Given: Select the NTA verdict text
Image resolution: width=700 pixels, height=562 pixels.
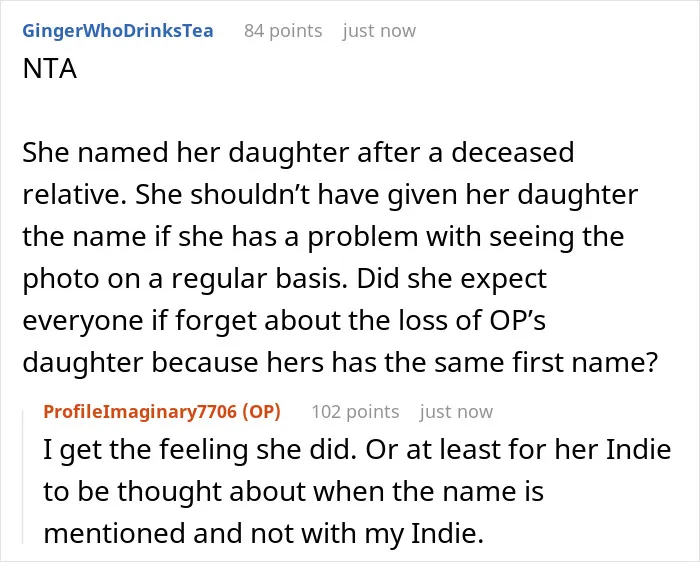Looking at the screenshot, I should coord(50,69).
